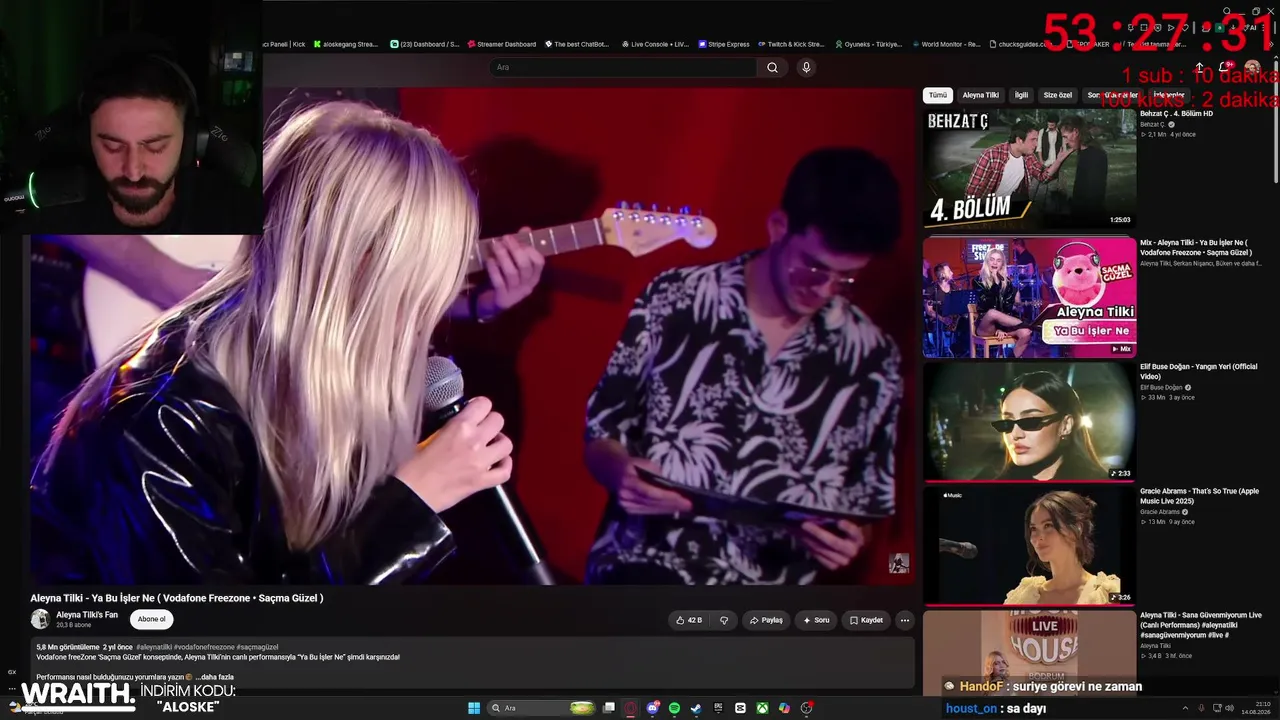Click the YouTube create video icon
1280x720 pixels.
tap(1199, 67)
